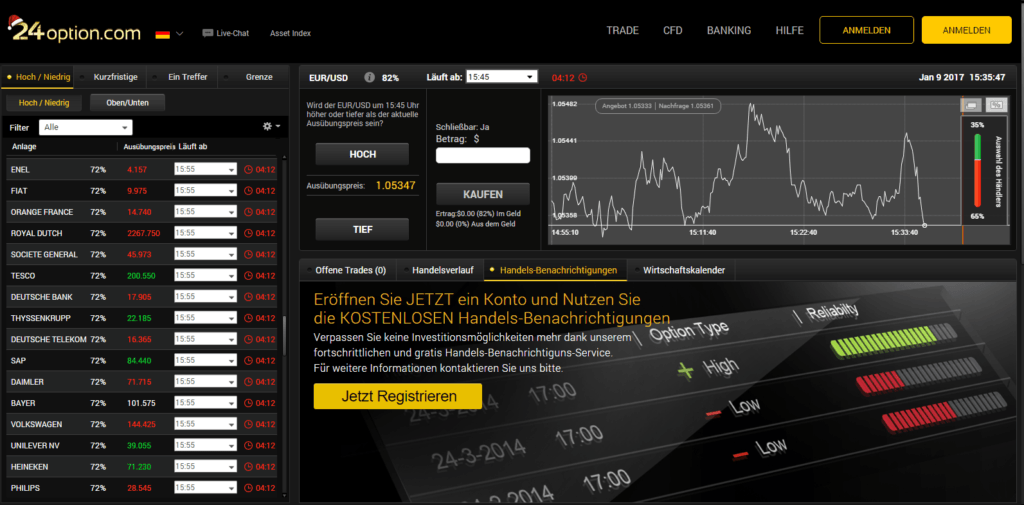Screen dimensions: 1024x505
Task: Click the Jetzt Registrieren button
Action: [398, 396]
